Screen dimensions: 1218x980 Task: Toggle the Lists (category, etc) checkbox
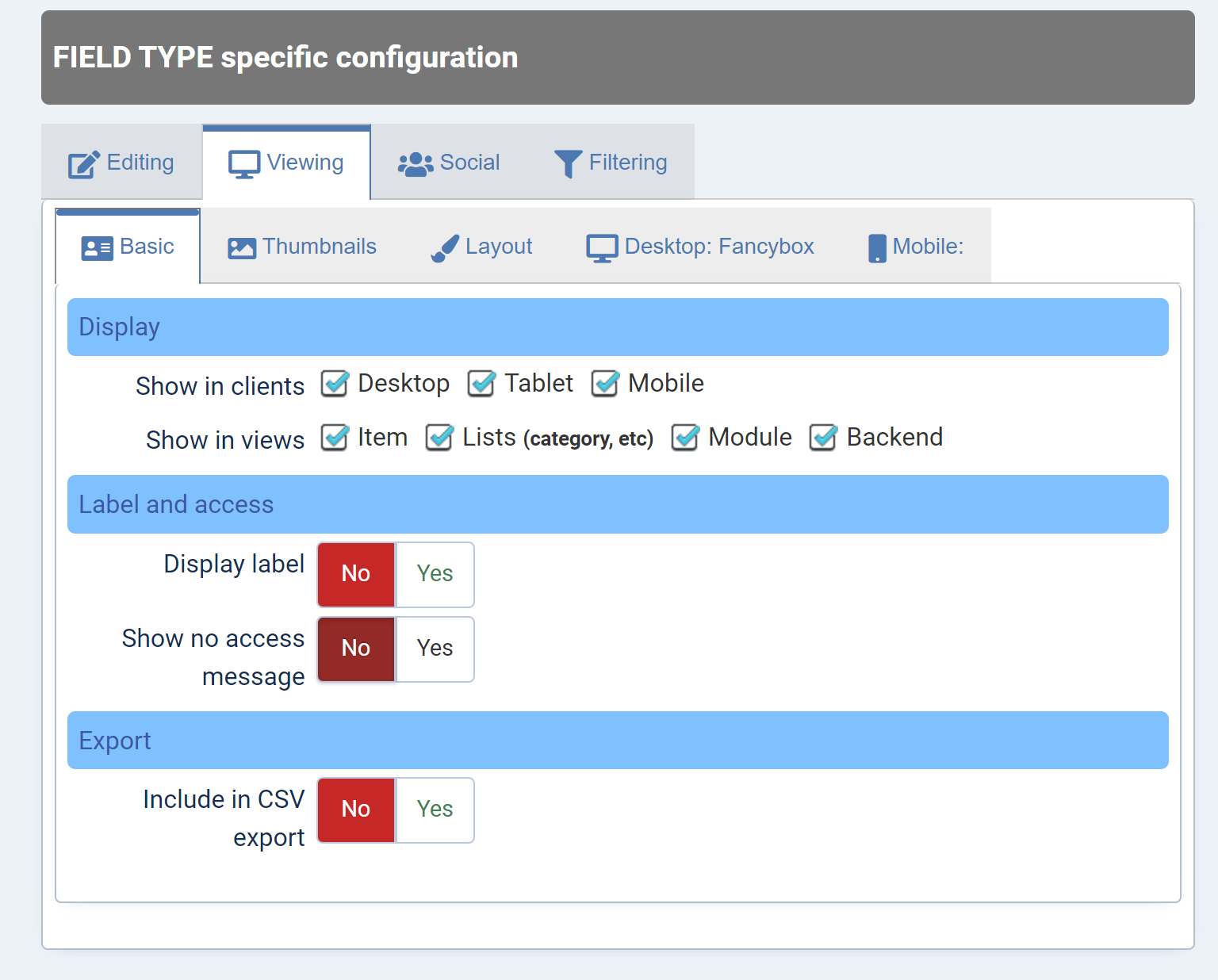pyautogui.click(x=439, y=437)
